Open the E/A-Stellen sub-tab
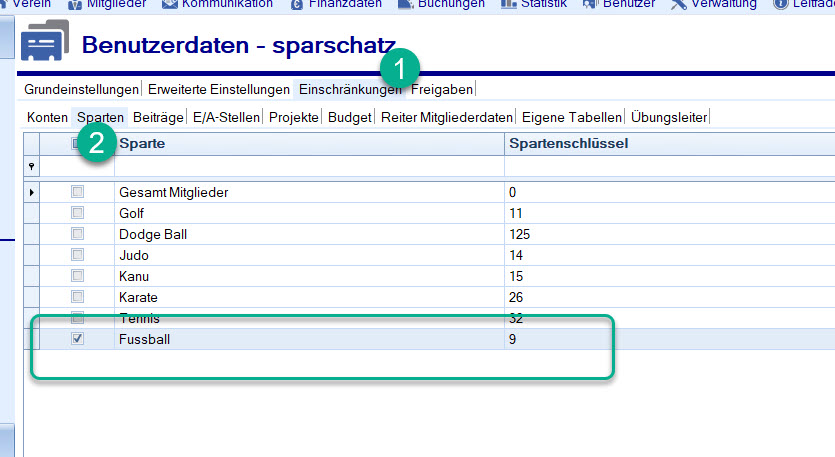This screenshot has width=835, height=457. (226, 117)
